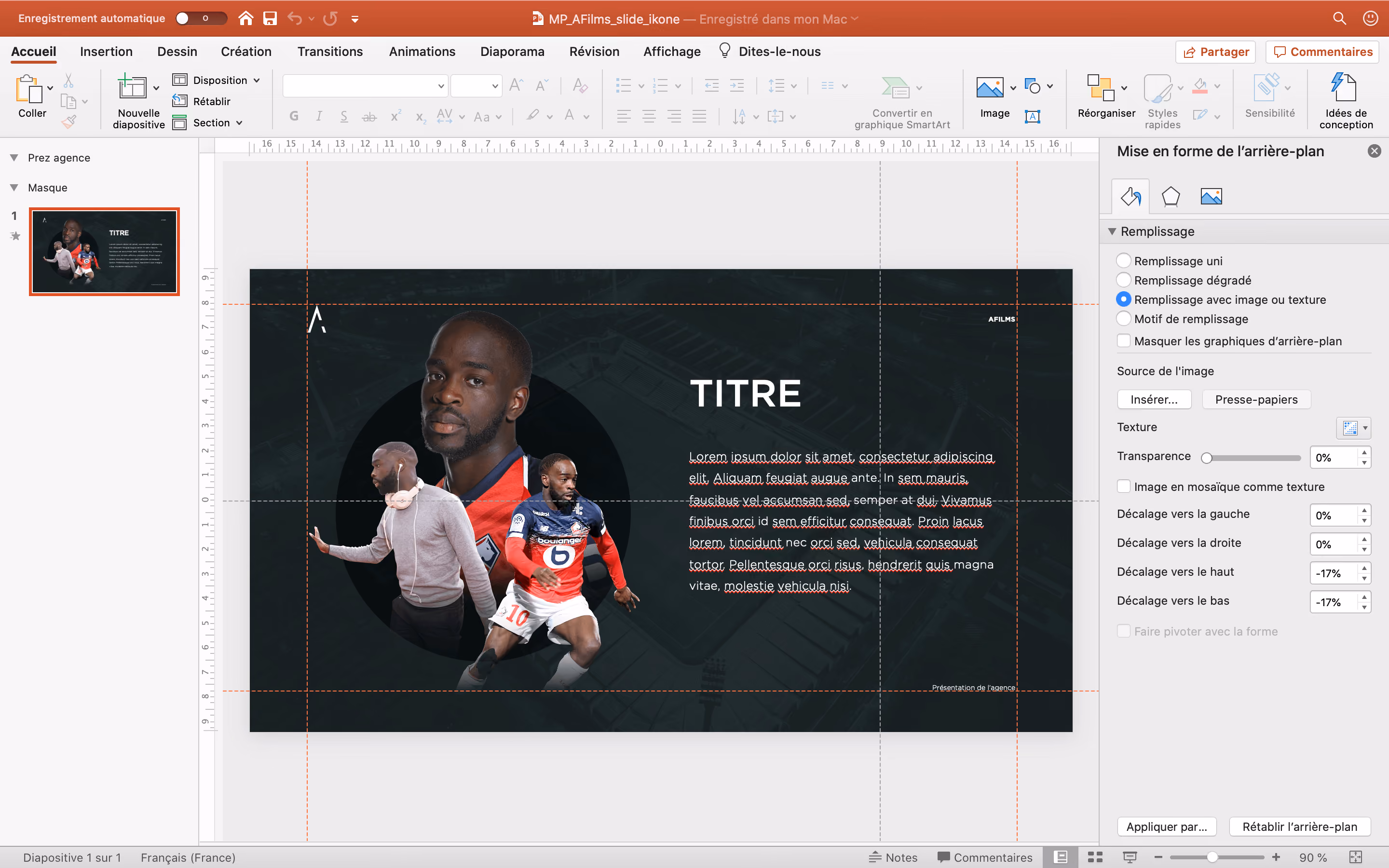1389x868 pixels.
Task: Open the Affichage tab
Action: (671, 52)
